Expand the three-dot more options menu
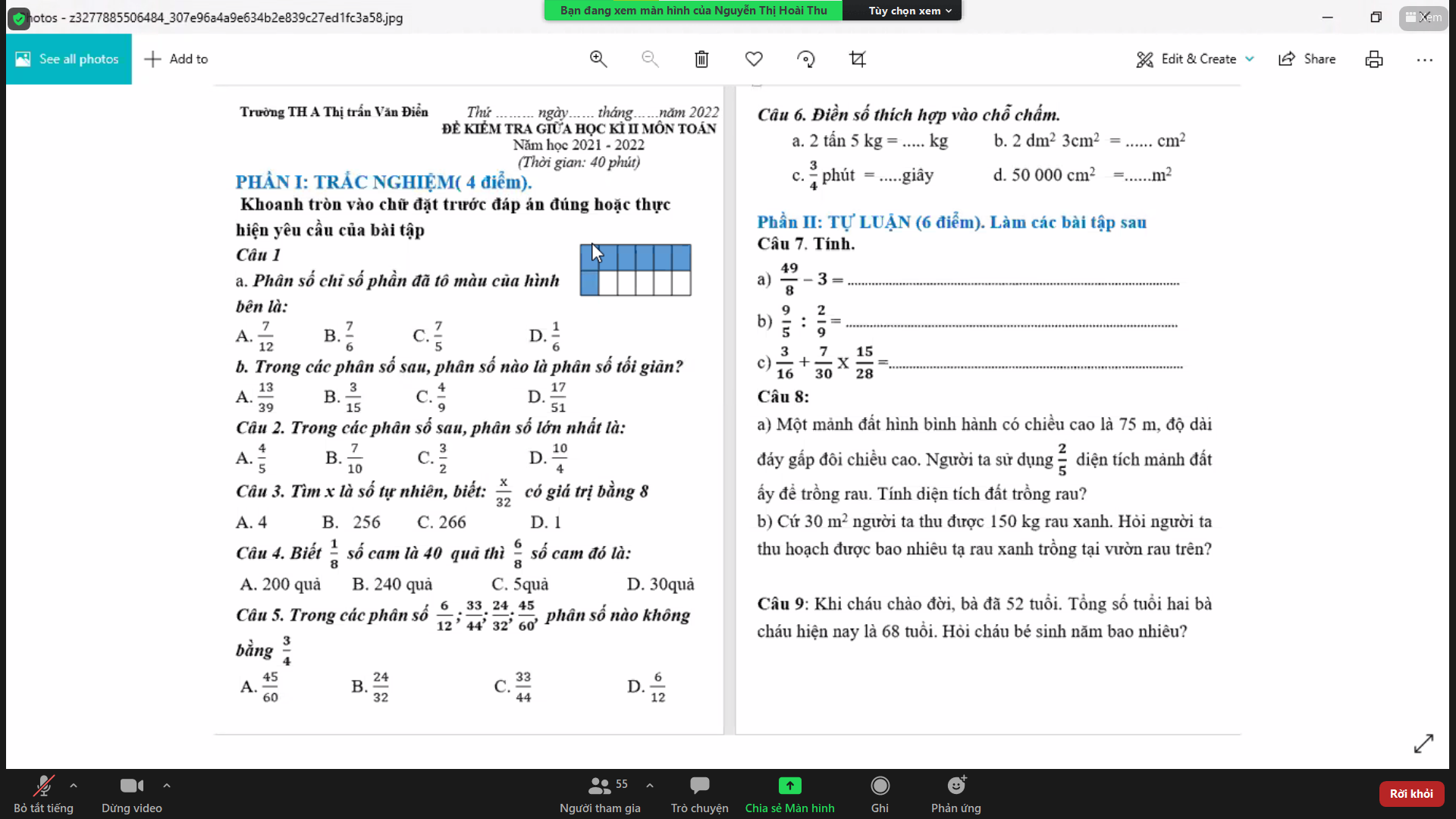The width and height of the screenshot is (1456, 819). pyautogui.click(x=1425, y=59)
